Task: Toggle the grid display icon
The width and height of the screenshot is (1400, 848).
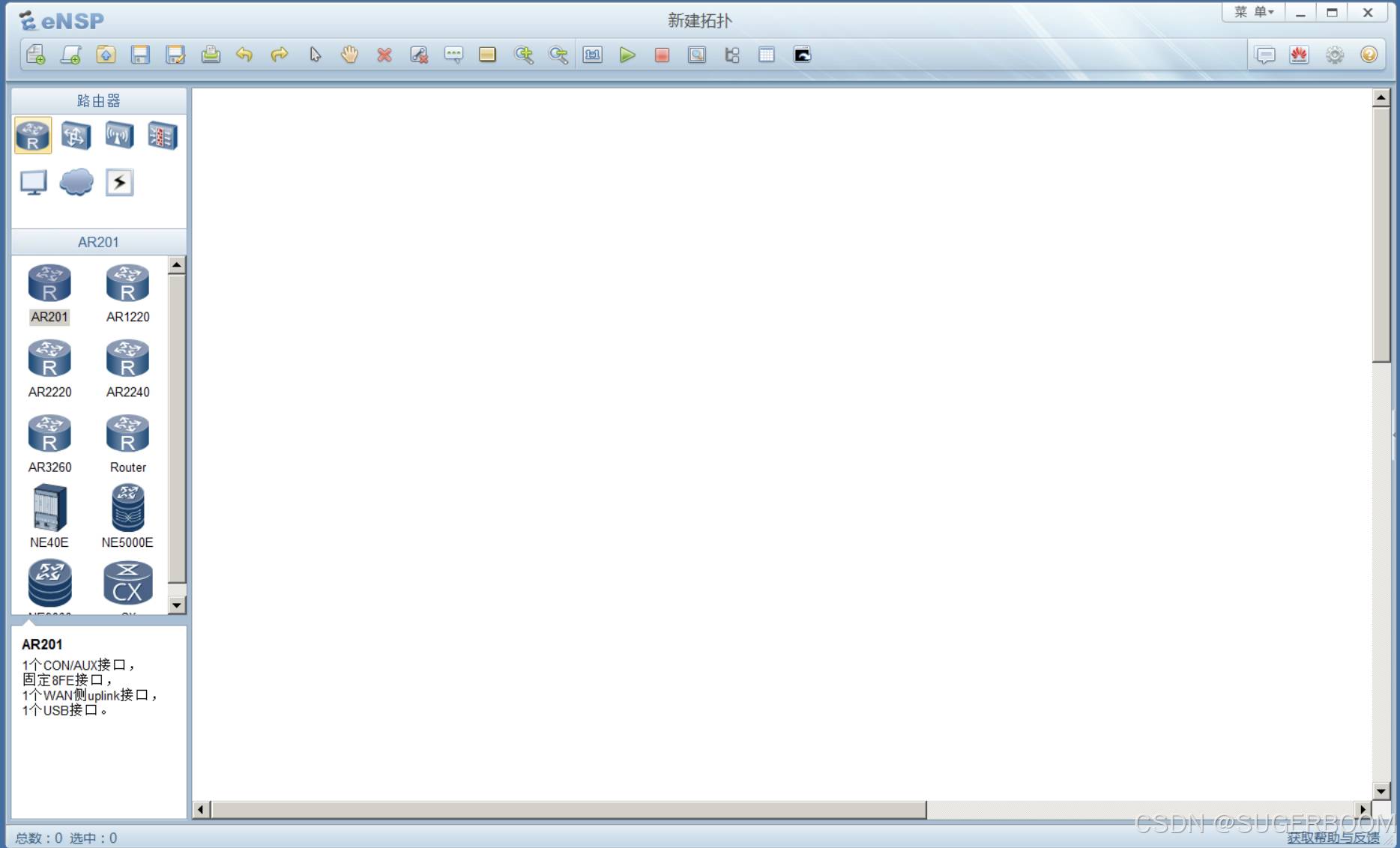Action: coord(767,55)
